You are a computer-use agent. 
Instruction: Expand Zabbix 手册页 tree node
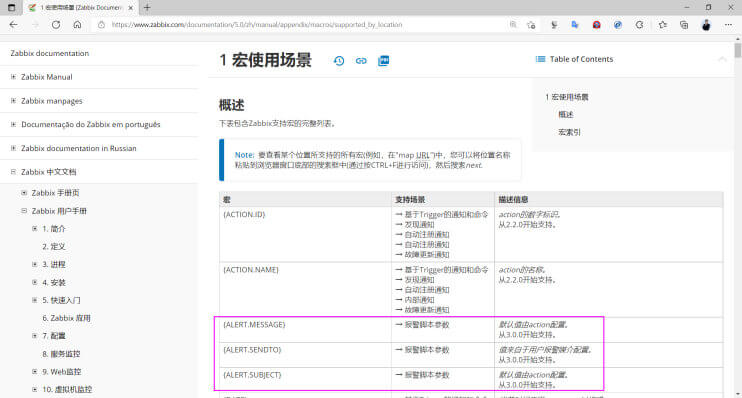tap(24, 193)
